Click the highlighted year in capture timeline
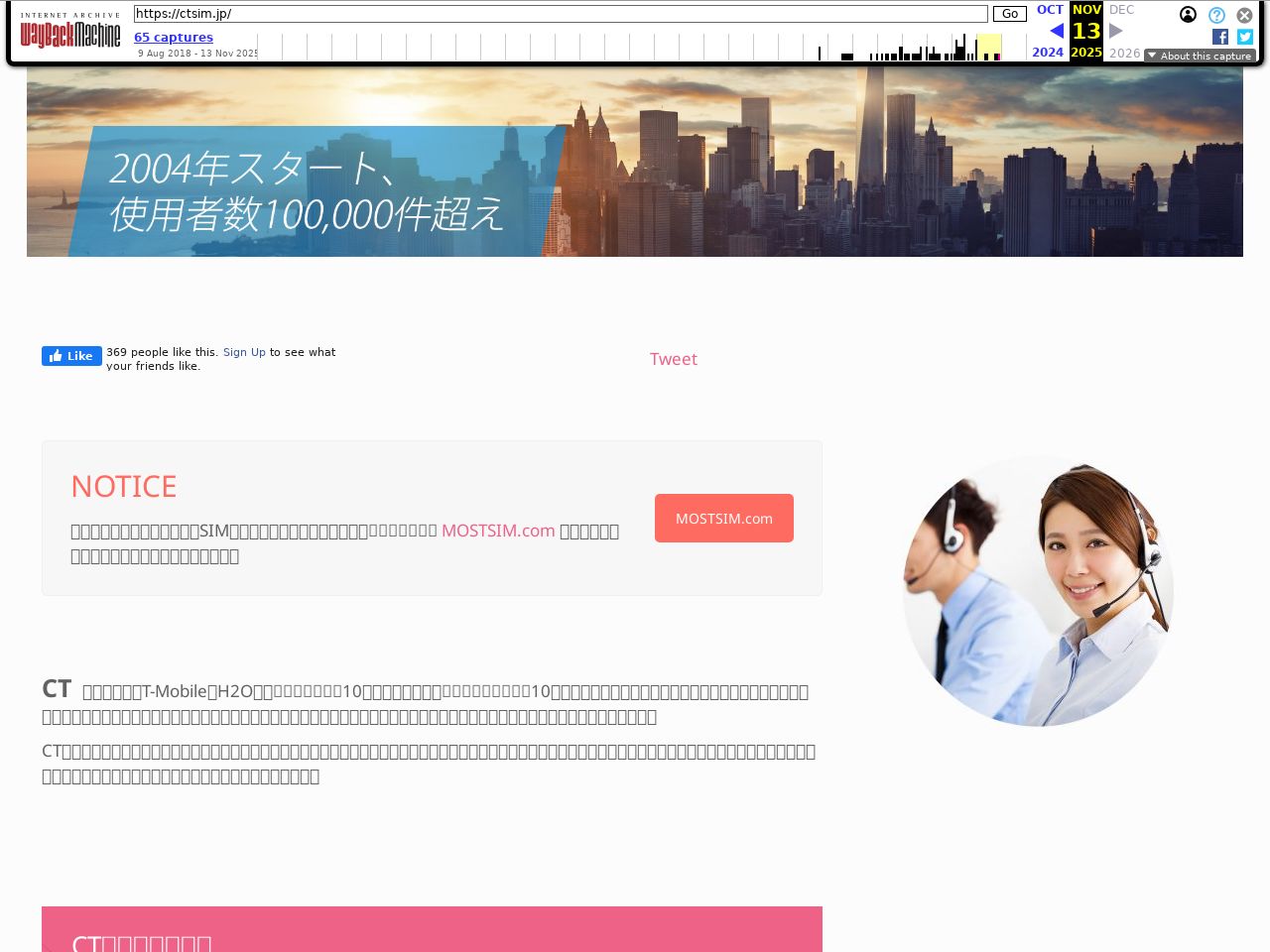 [988, 48]
